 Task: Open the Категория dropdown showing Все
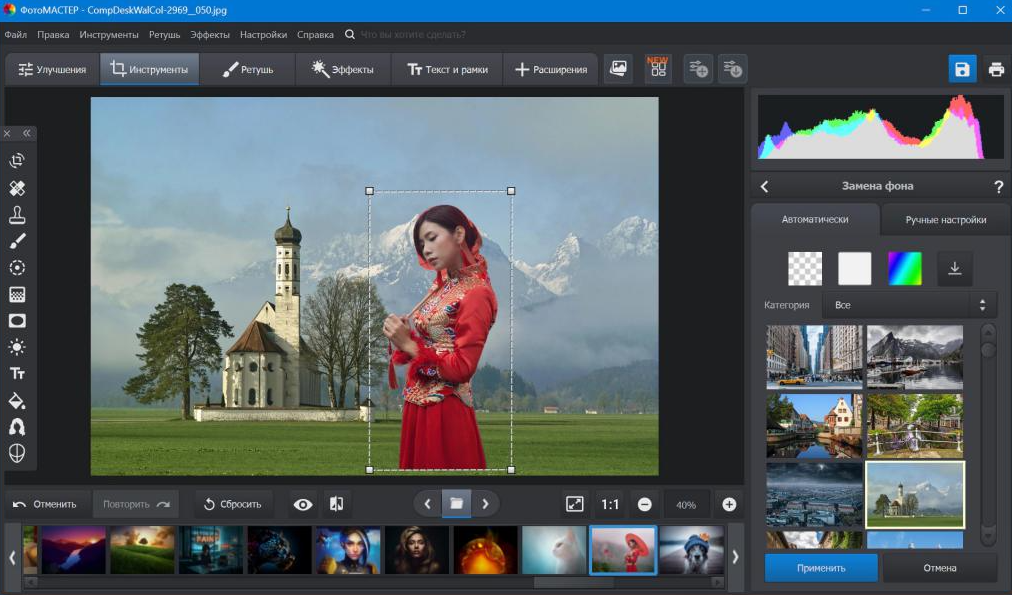pos(906,305)
